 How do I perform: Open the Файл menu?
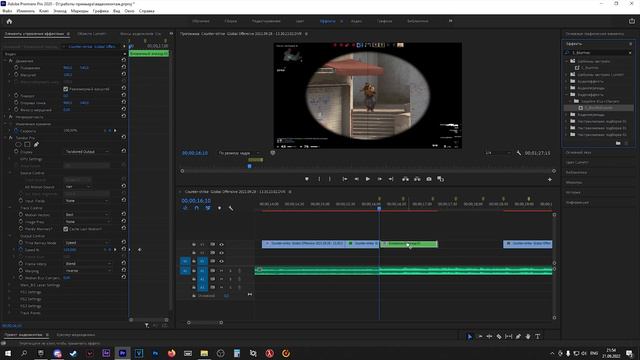point(7,11)
